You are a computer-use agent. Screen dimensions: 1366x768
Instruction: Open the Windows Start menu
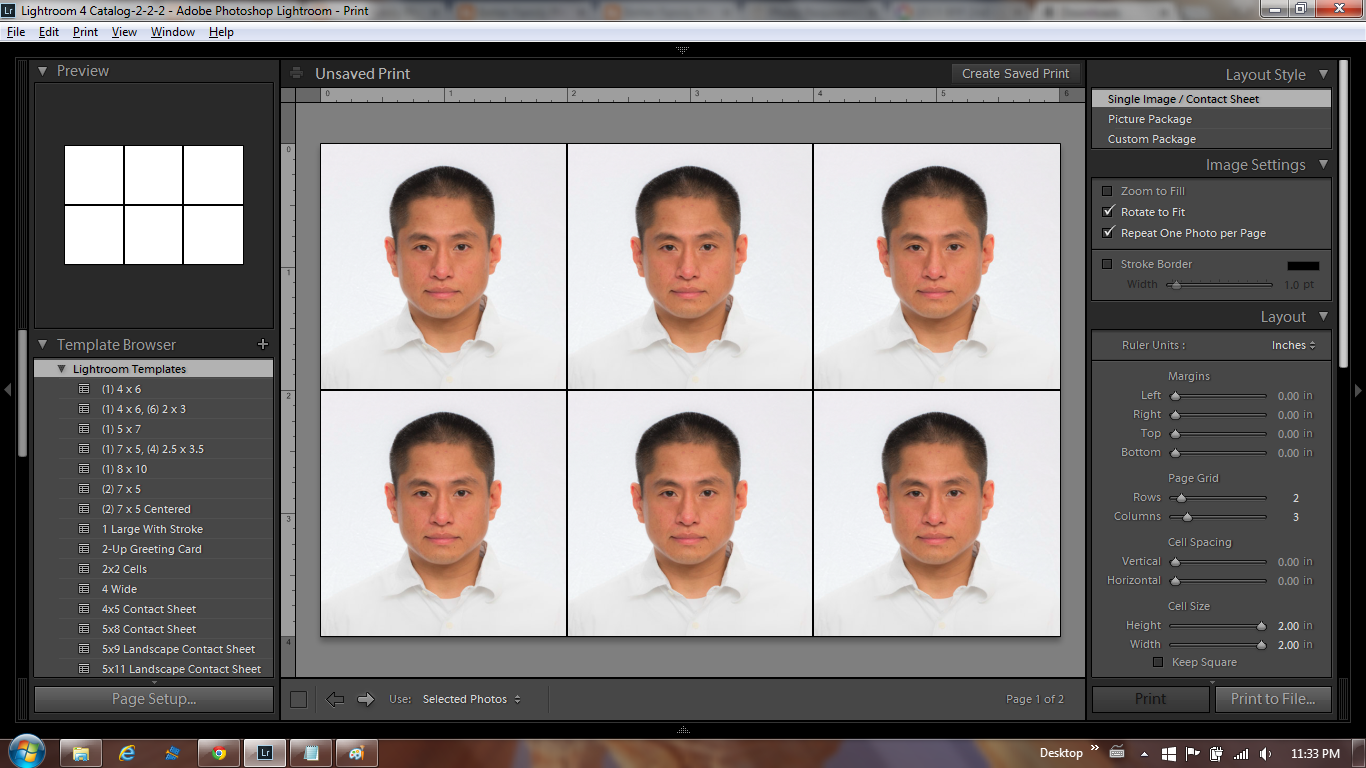tap(26, 752)
